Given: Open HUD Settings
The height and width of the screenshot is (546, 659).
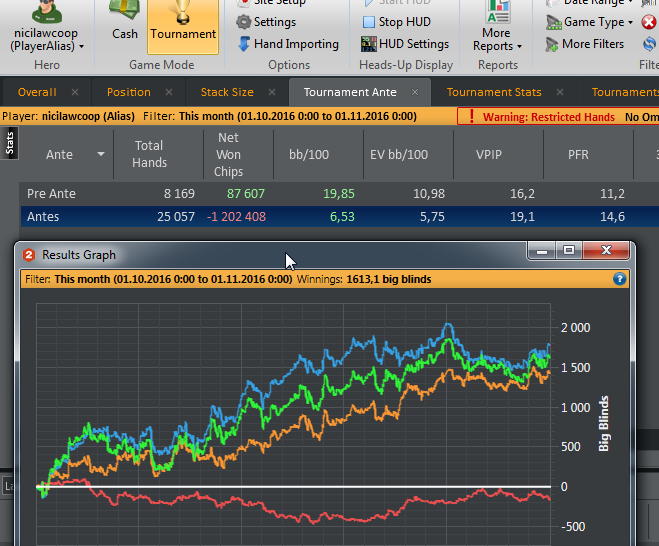Looking at the screenshot, I should coord(404,44).
